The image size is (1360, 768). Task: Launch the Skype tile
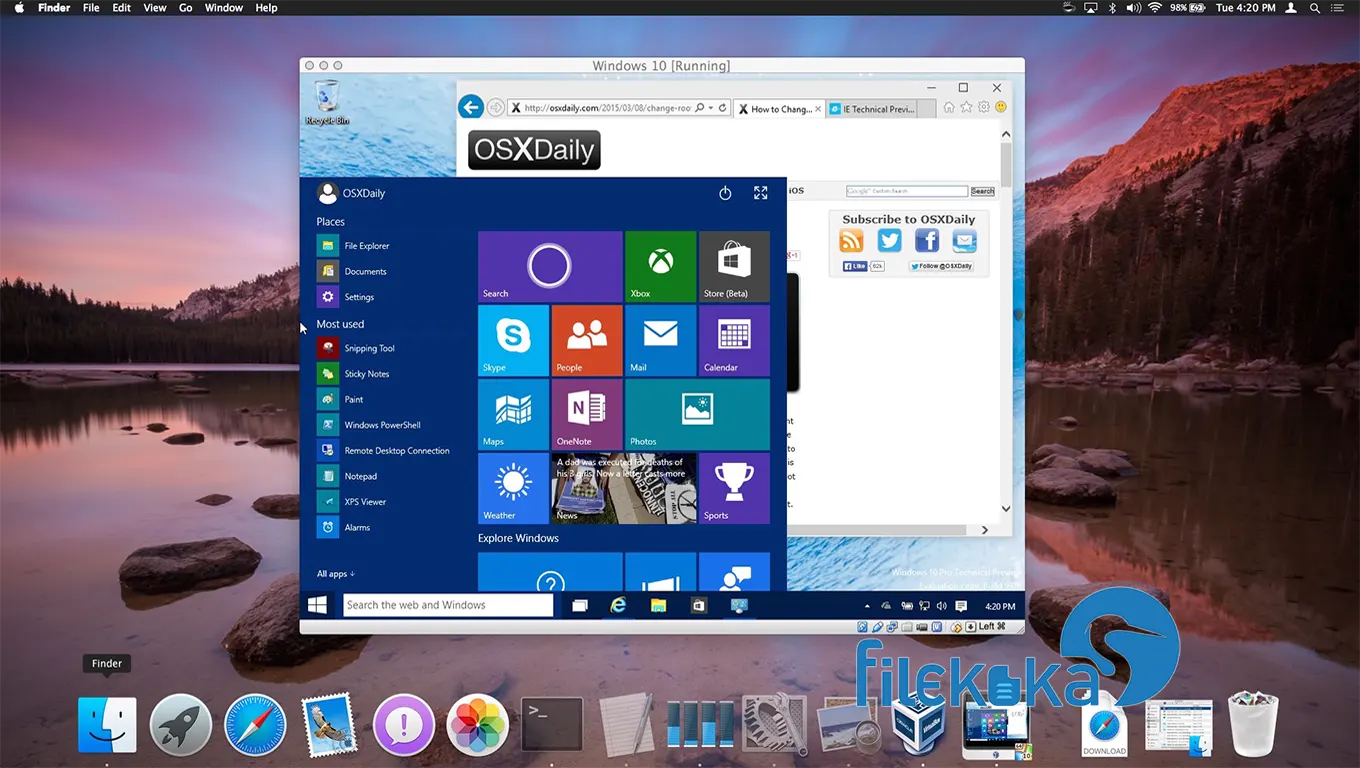(x=513, y=340)
